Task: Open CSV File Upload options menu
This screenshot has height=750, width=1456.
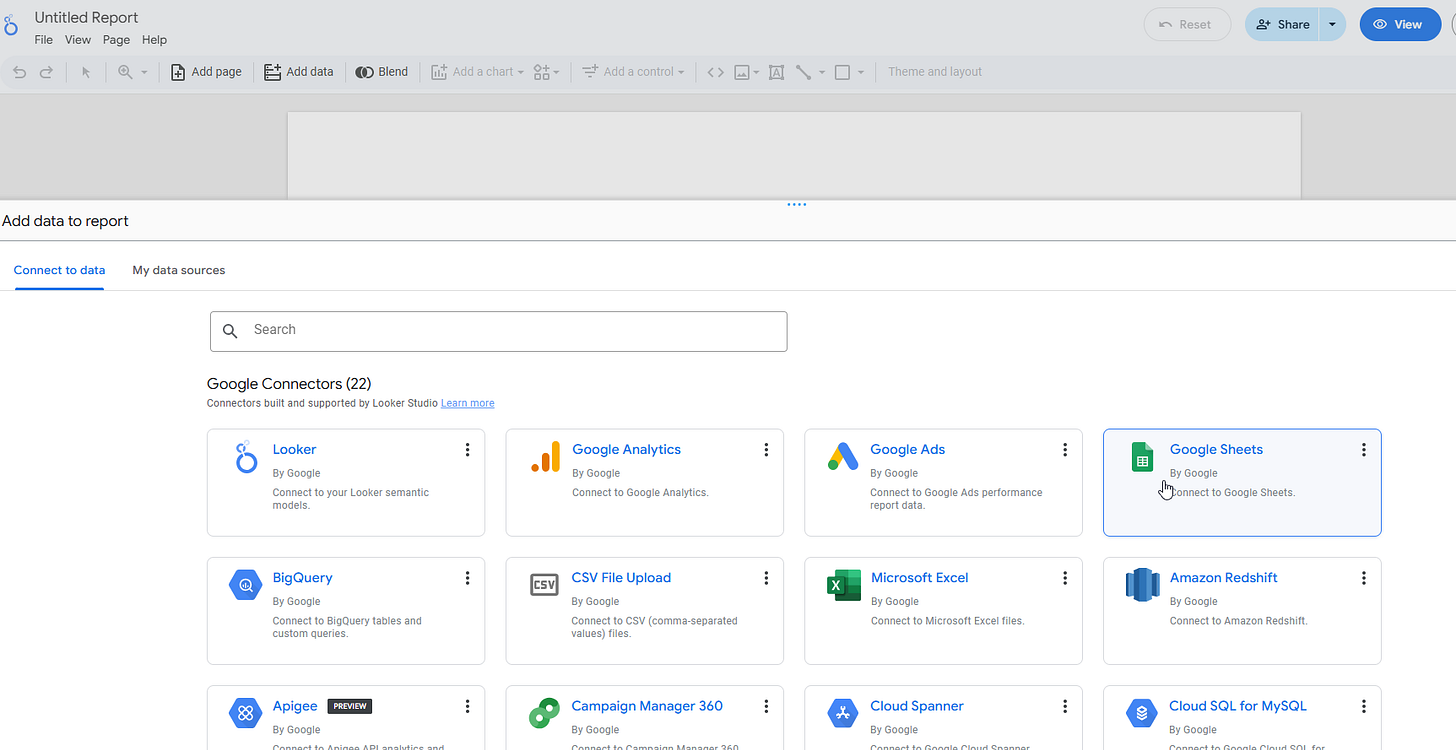Action: [766, 578]
